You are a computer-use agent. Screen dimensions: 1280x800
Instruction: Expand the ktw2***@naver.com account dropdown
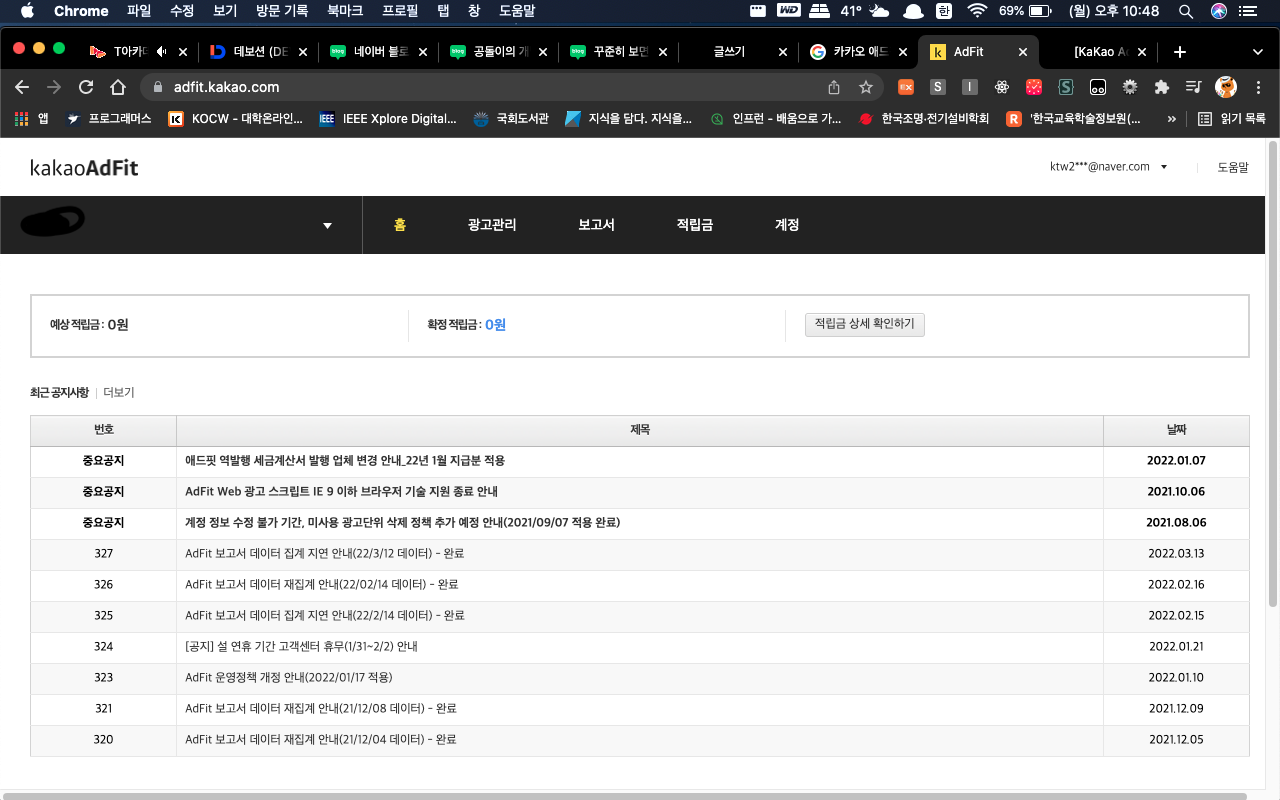click(x=1109, y=167)
